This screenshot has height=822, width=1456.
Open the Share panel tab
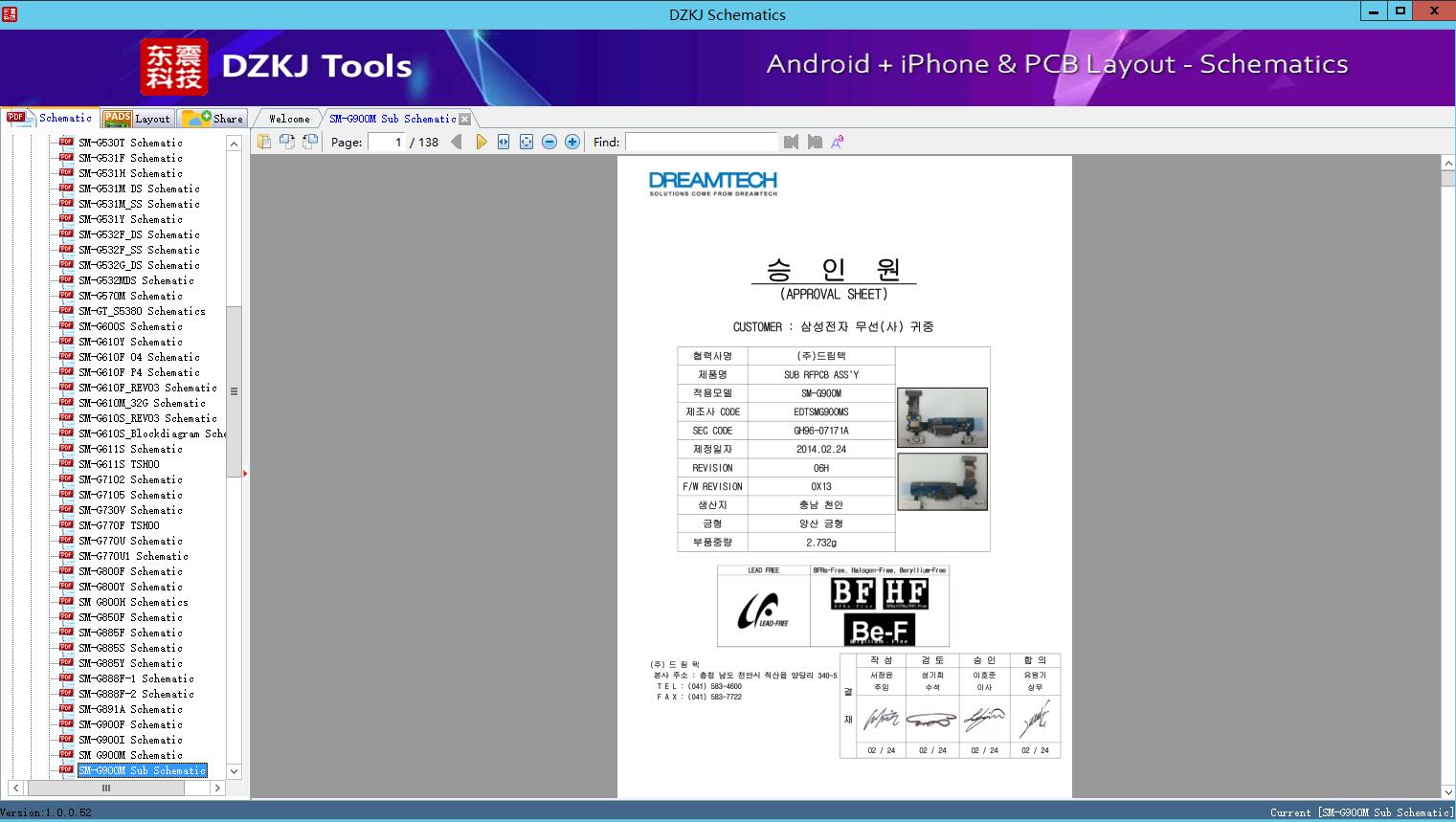[213, 119]
